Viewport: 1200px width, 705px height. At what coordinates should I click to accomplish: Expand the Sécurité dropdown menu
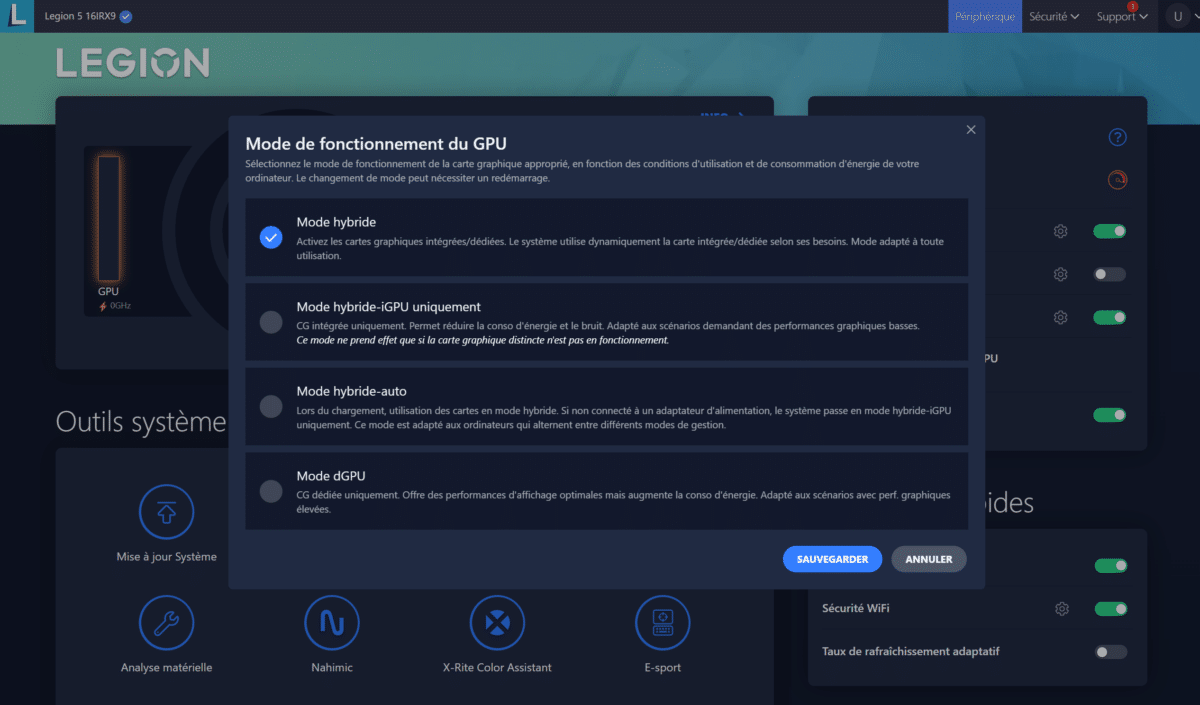[x=1054, y=17]
